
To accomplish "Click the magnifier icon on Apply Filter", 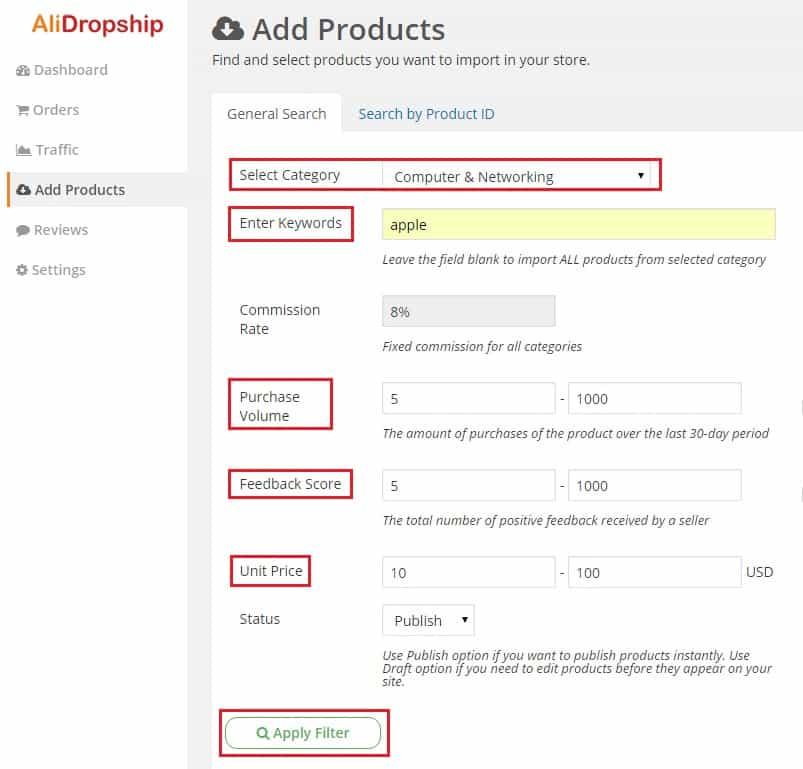I will (262, 733).
